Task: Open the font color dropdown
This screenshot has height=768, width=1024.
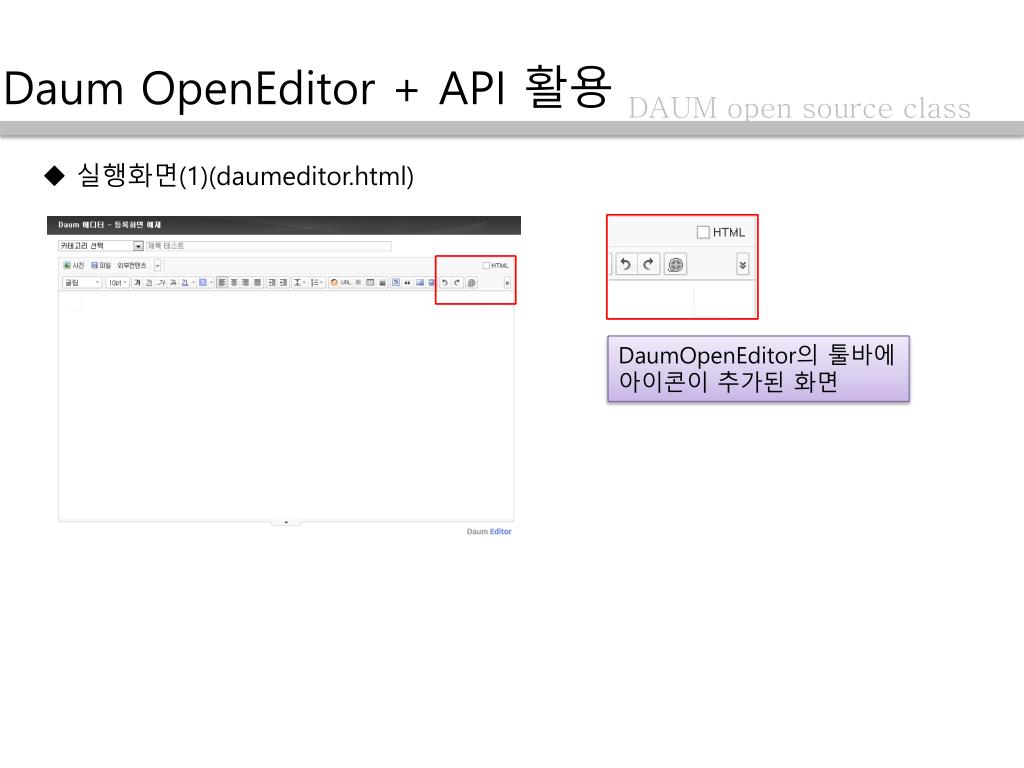Action: click(x=193, y=283)
